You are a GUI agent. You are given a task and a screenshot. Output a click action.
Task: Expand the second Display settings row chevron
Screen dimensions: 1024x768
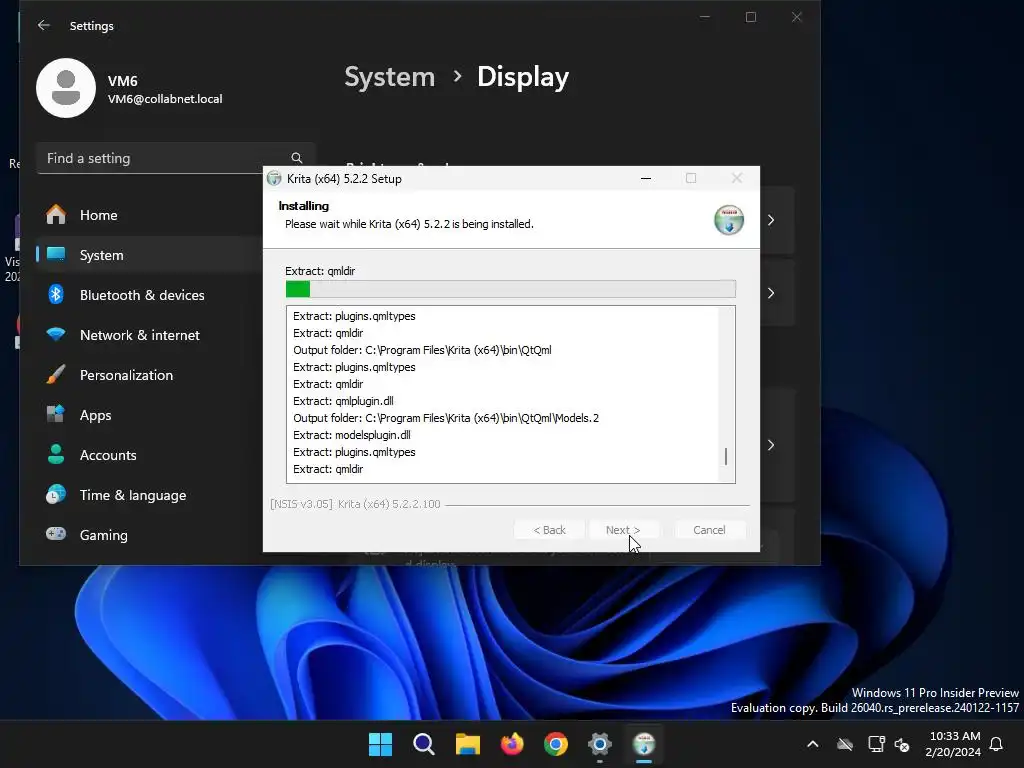(x=771, y=293)
